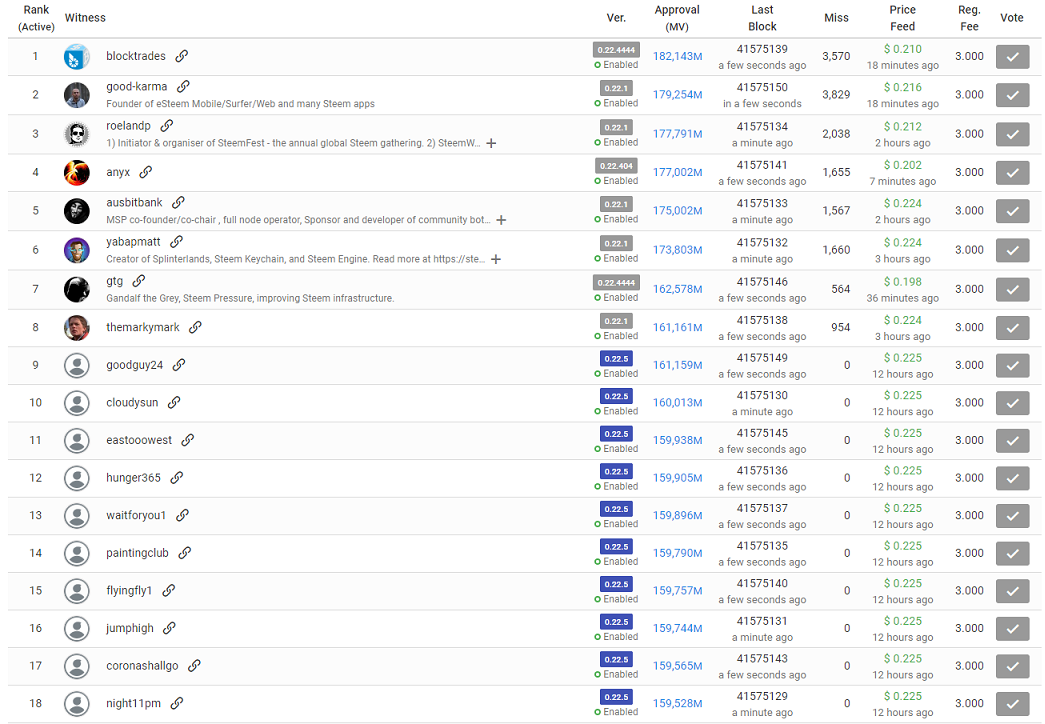Open the link icon beside themarkymark

(x=195, y=327)
